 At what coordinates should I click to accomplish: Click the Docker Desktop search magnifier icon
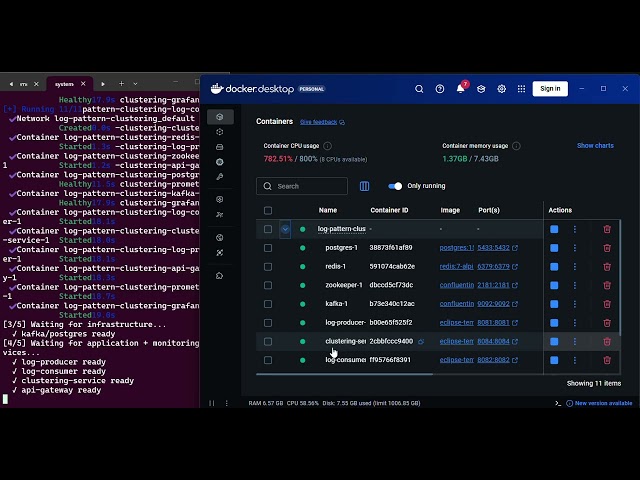coord(419,89)
